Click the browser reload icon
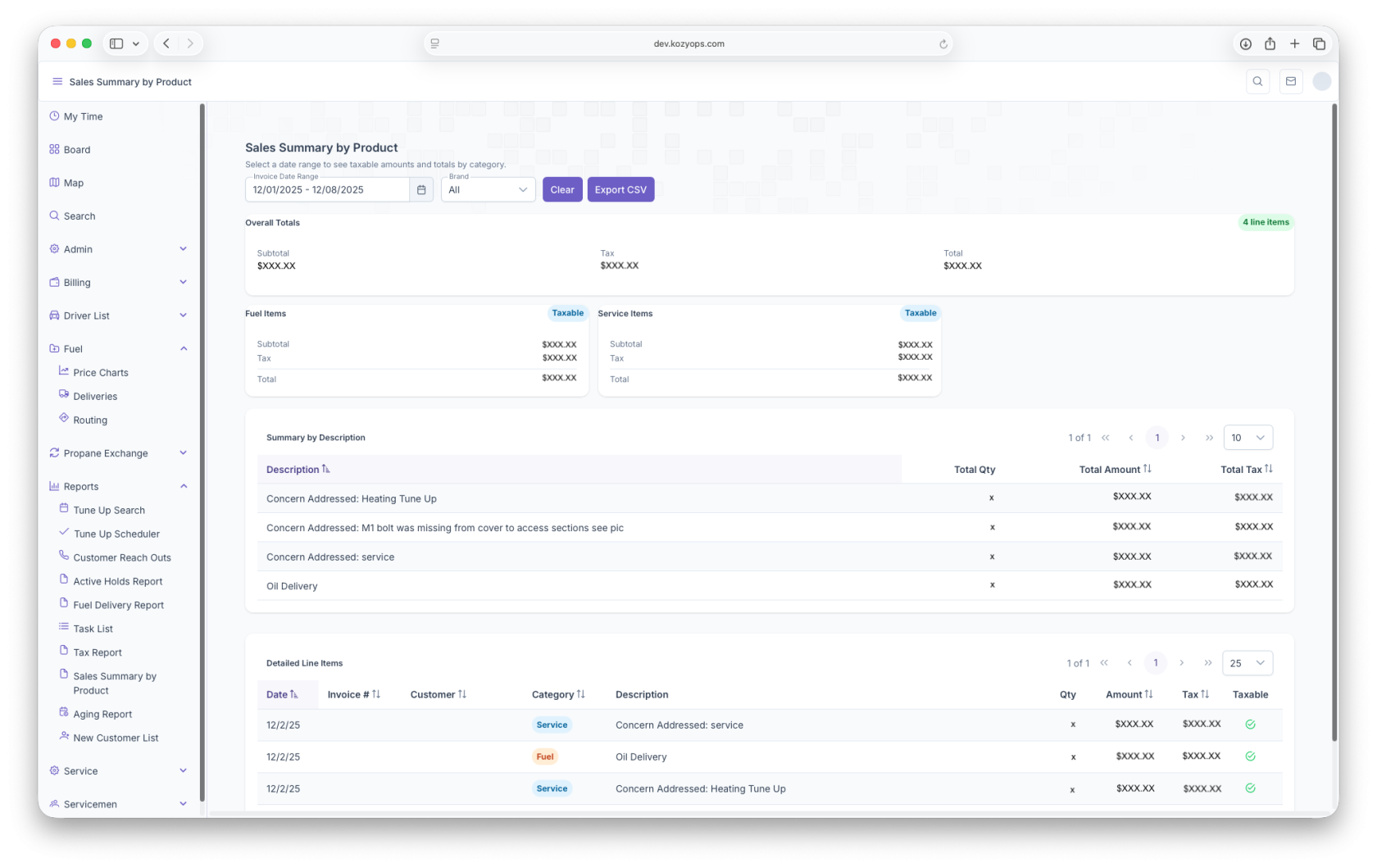 (x=943, y=44)
